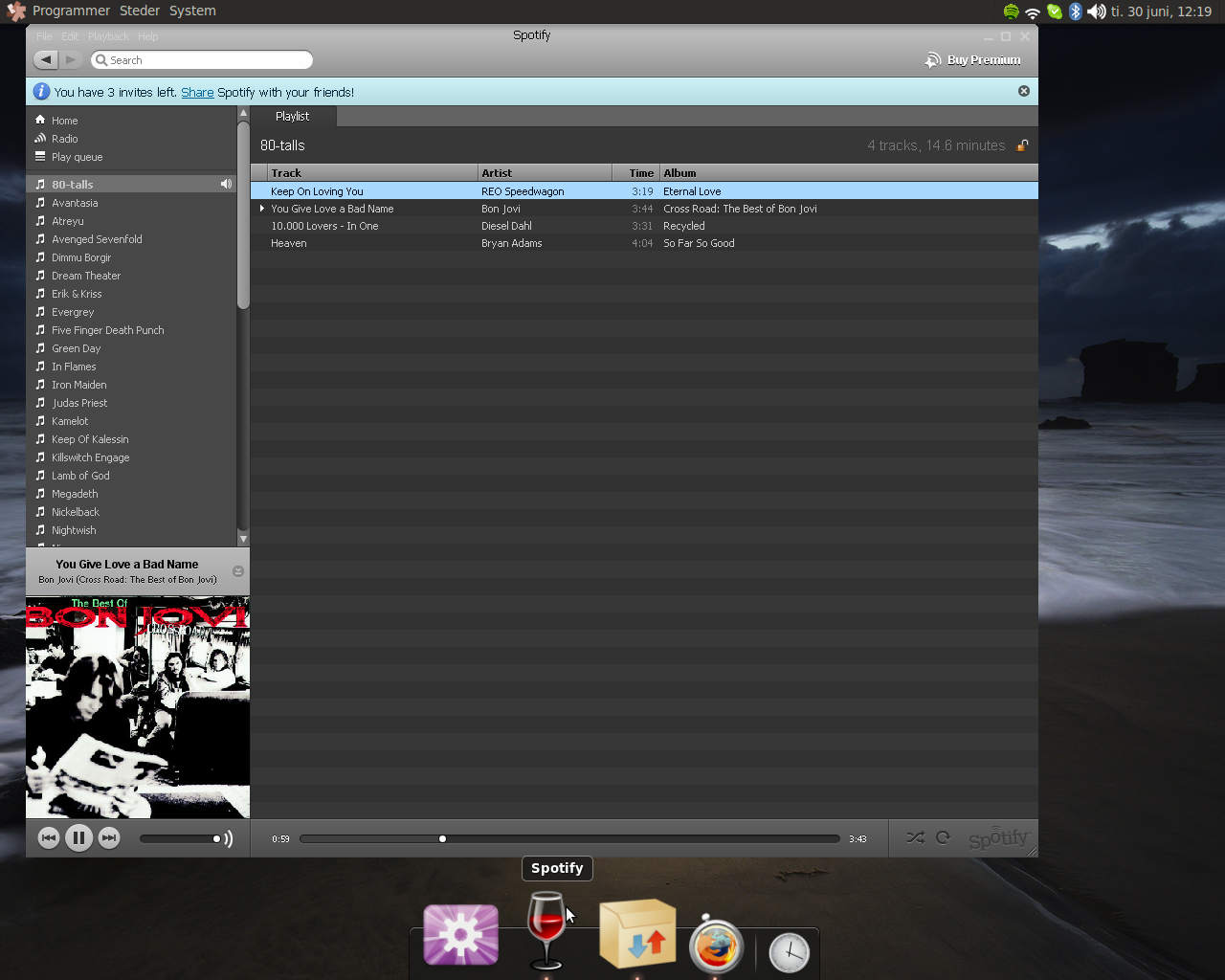Select track Keep On Loving You

[x=644, y=191]
